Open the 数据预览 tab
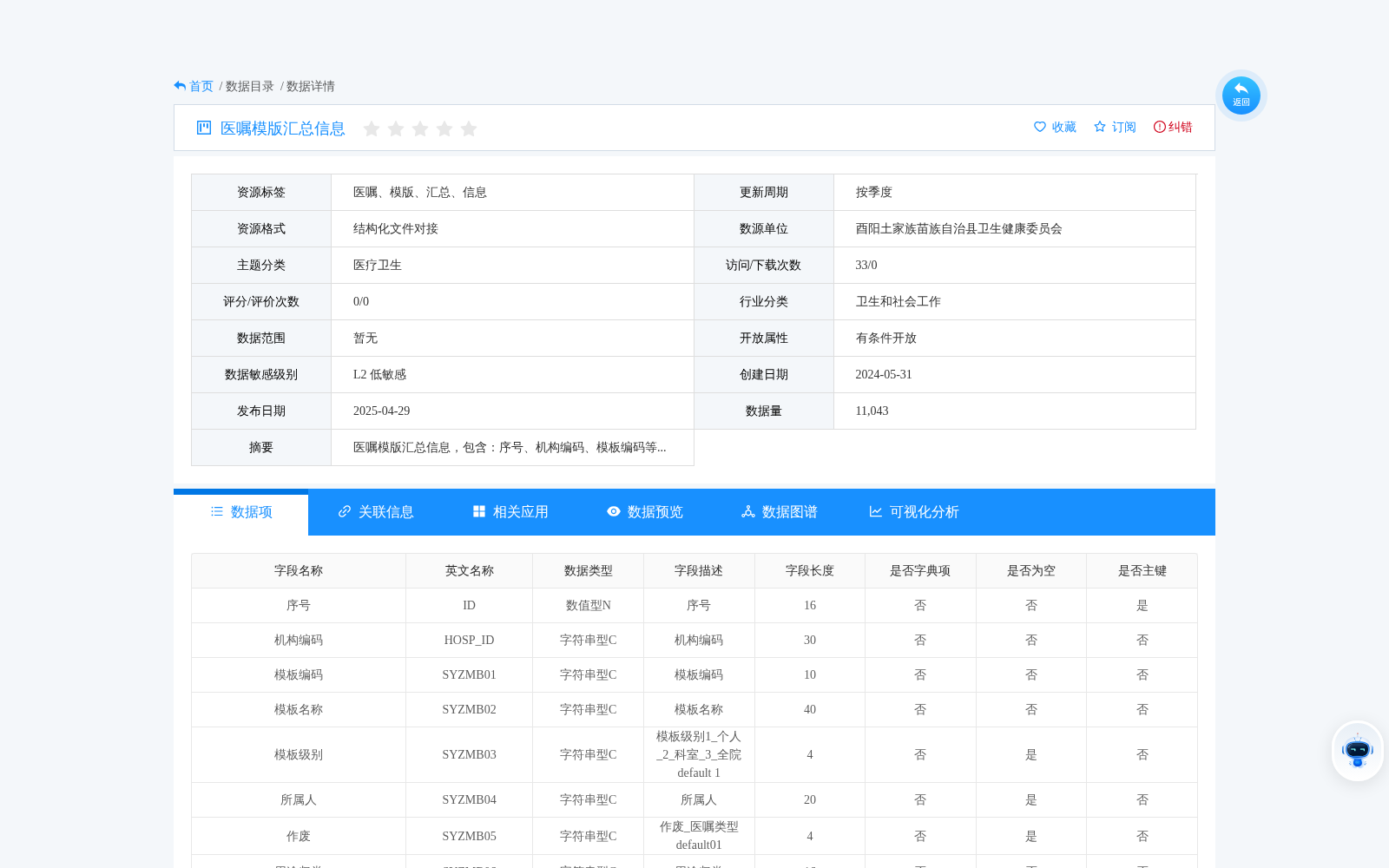The width and height of the screenshot is (1389, 868). (644, 512)
